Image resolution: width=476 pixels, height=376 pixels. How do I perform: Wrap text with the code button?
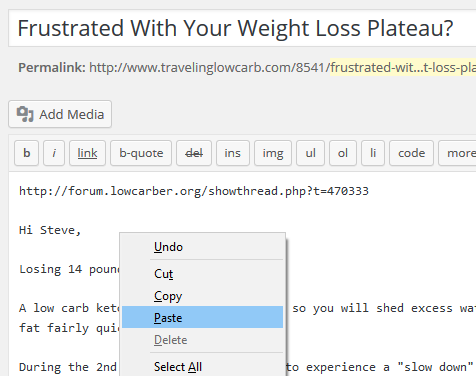click(x=411, y=153)
